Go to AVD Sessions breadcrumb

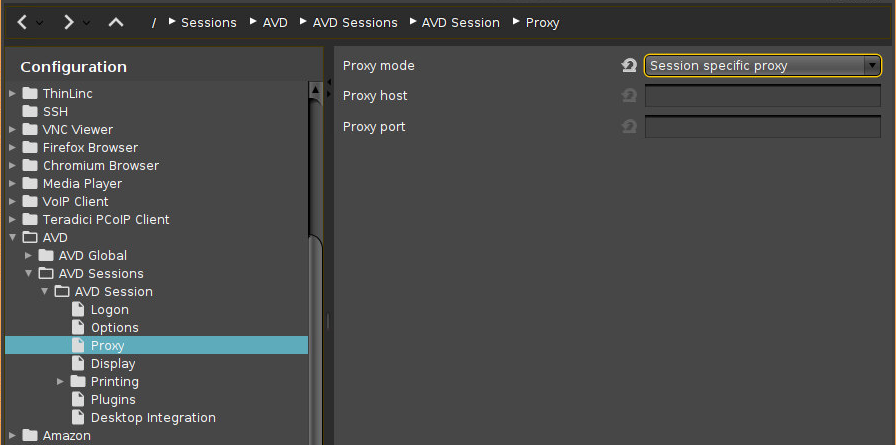[354, 22]
